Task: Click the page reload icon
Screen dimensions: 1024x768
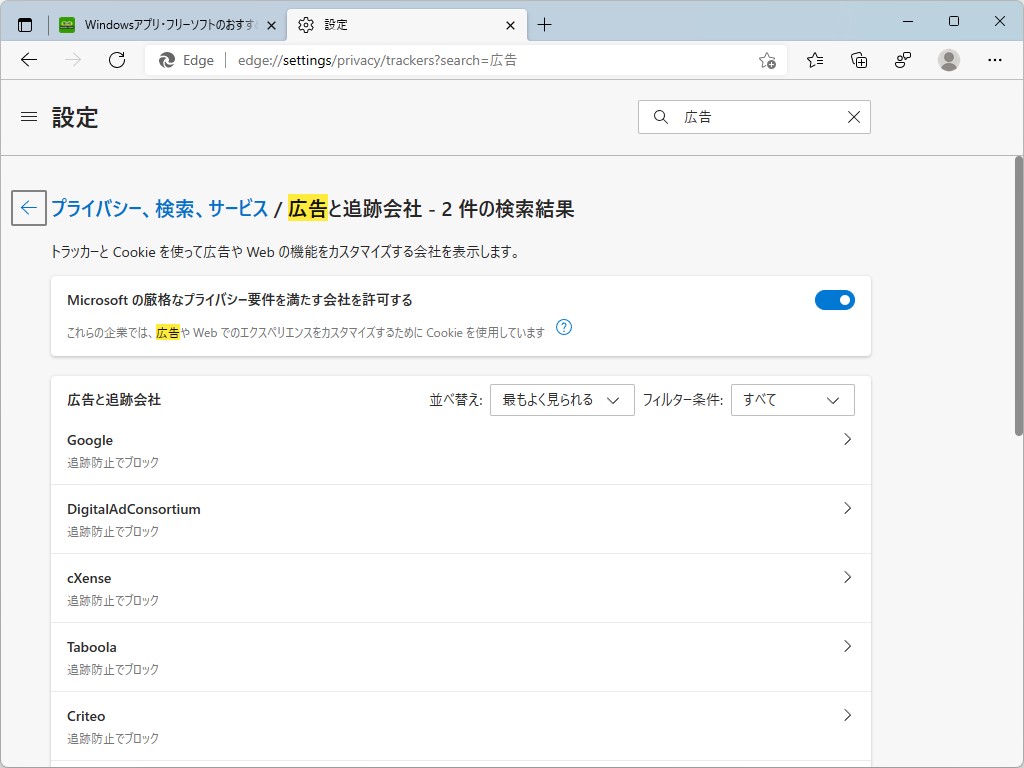Action: pyautogui.click(x=117, y=60)
